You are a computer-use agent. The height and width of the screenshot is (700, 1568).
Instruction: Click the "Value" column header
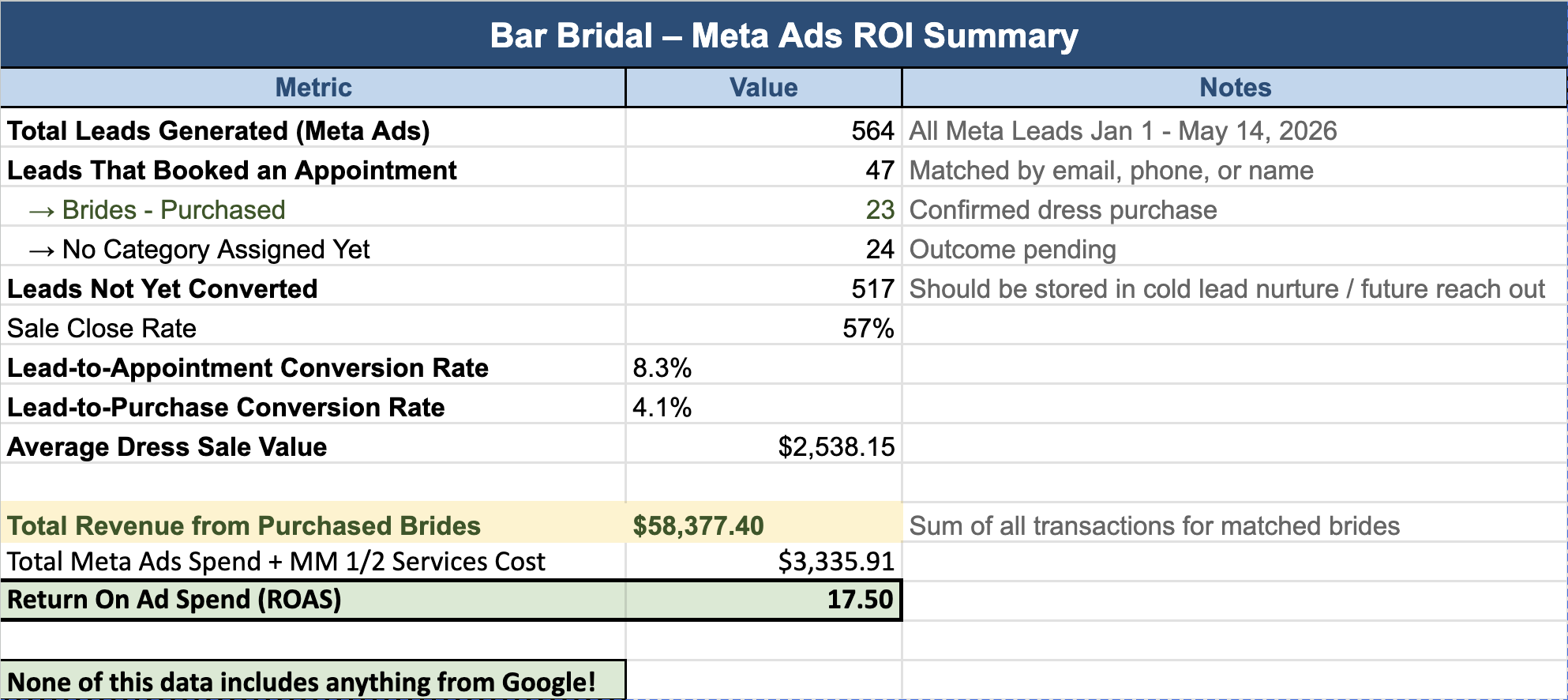click(x=763, y=88)
